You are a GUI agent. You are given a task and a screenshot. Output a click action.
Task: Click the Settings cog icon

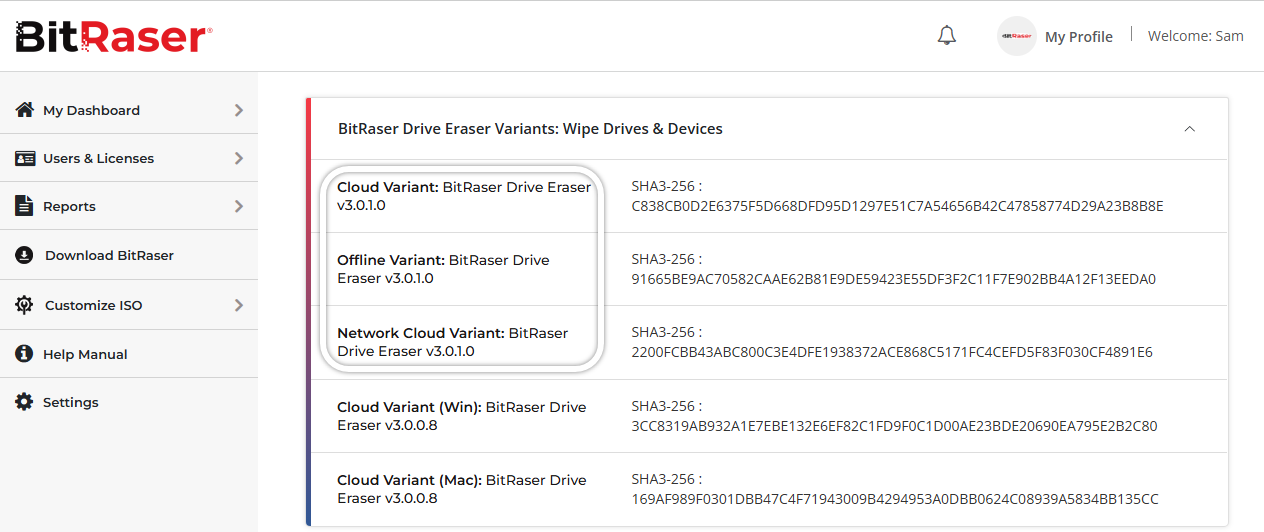pyautogui.click(x=25, y=402)
